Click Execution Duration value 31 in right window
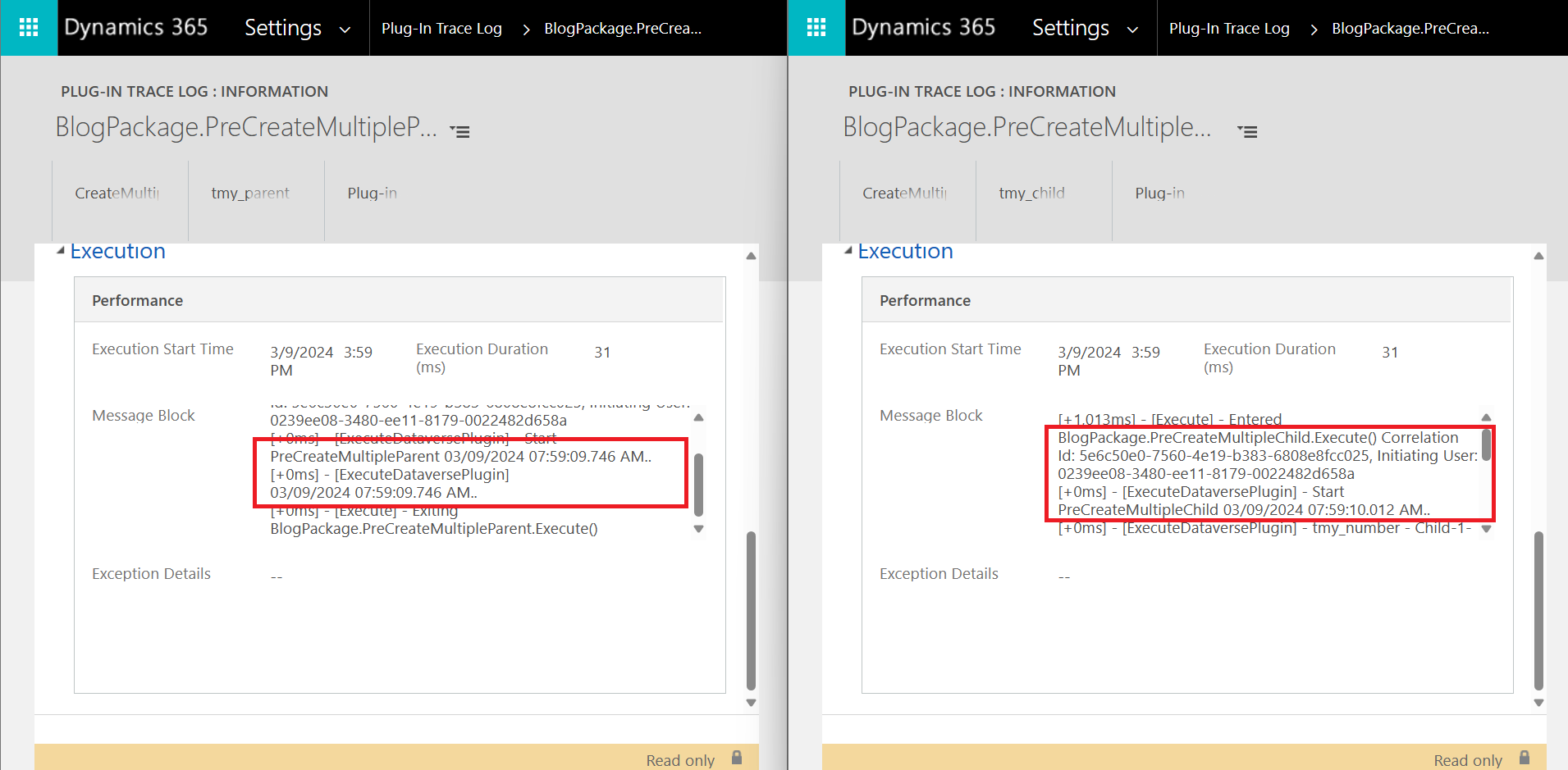The width and height of the screenshot is (1568, 770). tap(1390, 353)
